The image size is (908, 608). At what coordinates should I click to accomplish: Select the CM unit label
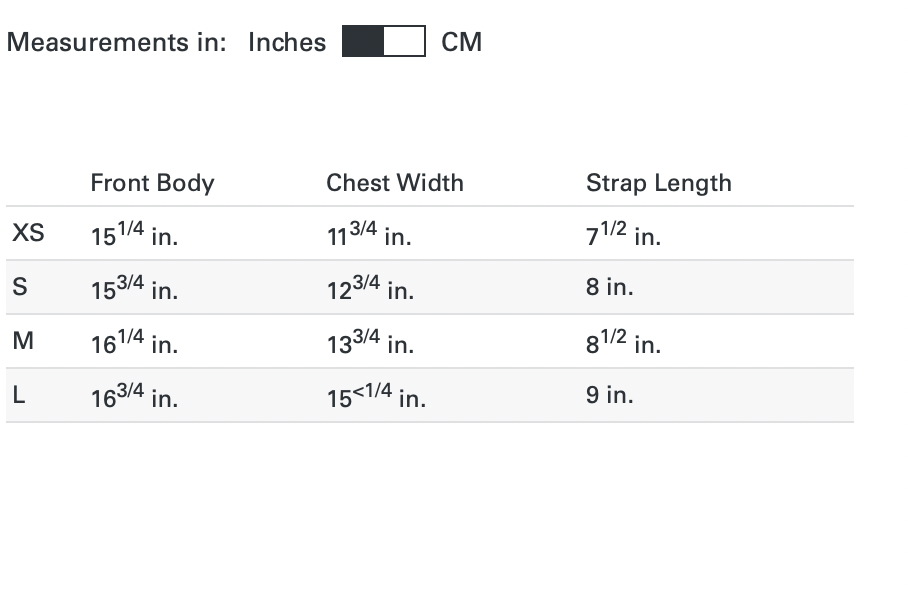pos(461,42)
